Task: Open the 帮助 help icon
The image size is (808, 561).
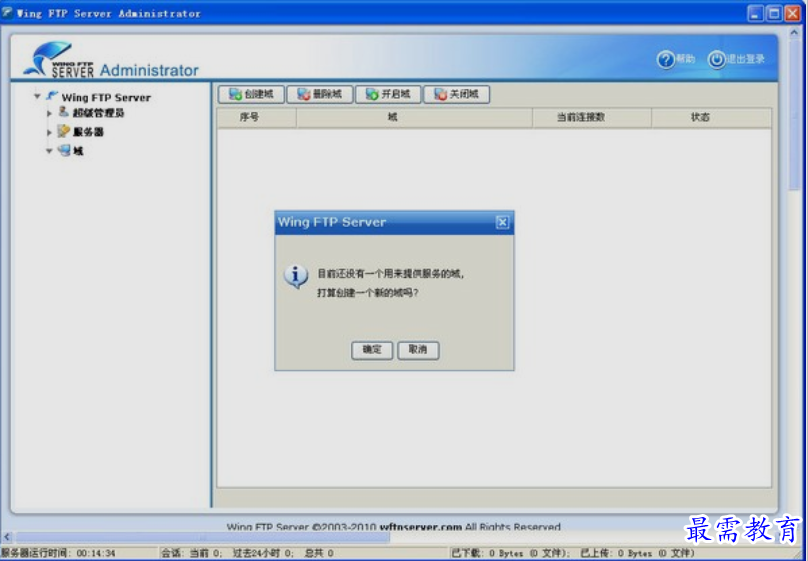Action: point(665,60)
